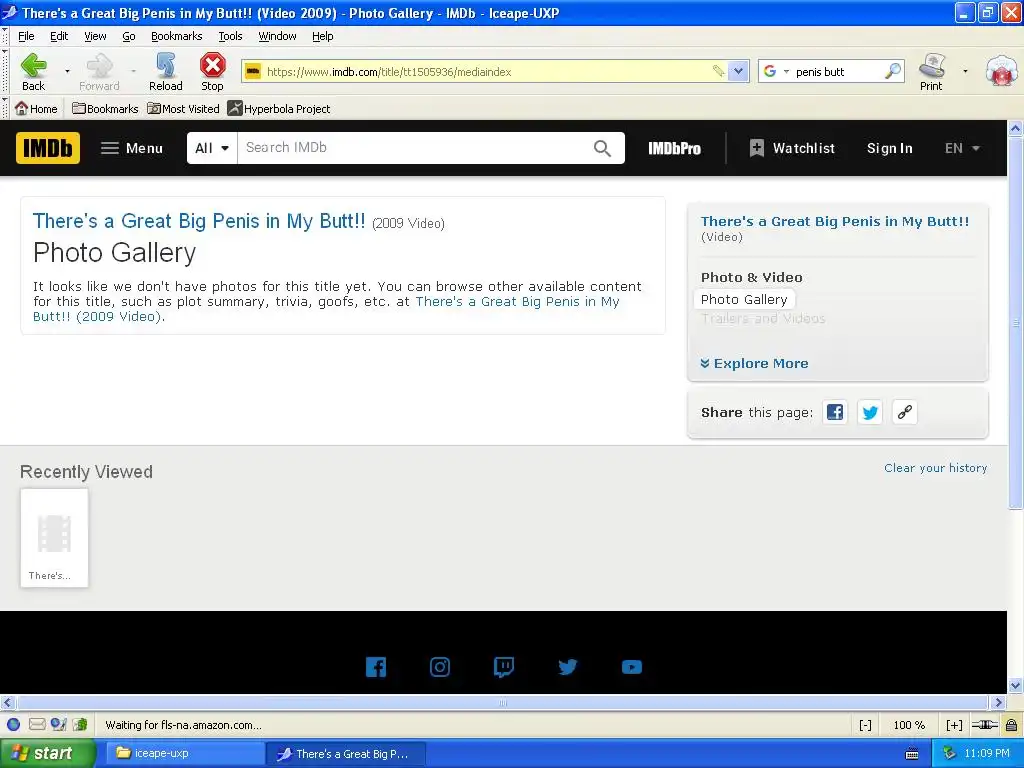Image resolution: width=1024 pixels, height=768 pixels.
Task: Click Clear your history link
Action: pos(935,468)
